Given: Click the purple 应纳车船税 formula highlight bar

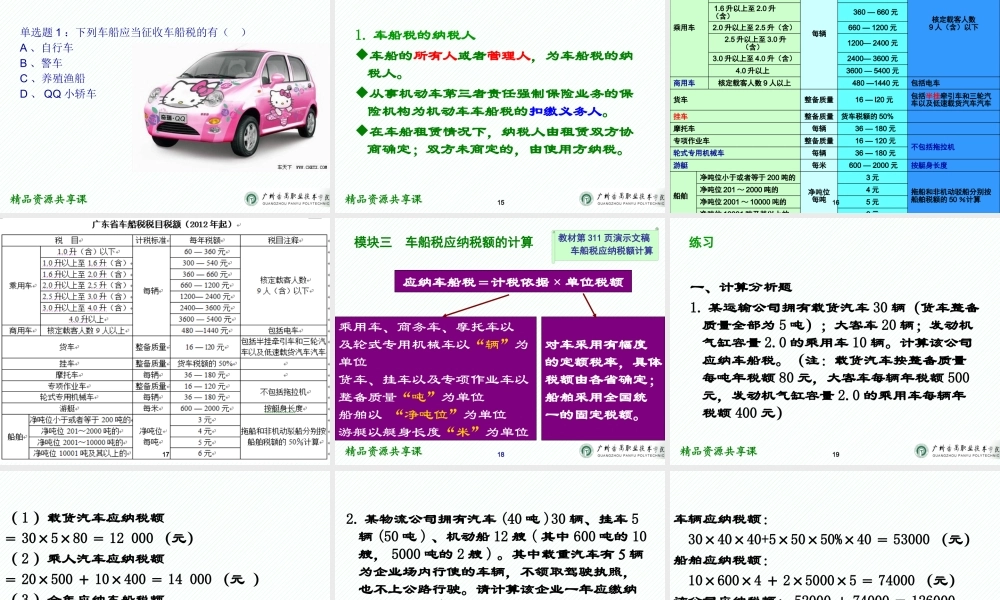Looking at the screenshot, I should pos(512,282).
